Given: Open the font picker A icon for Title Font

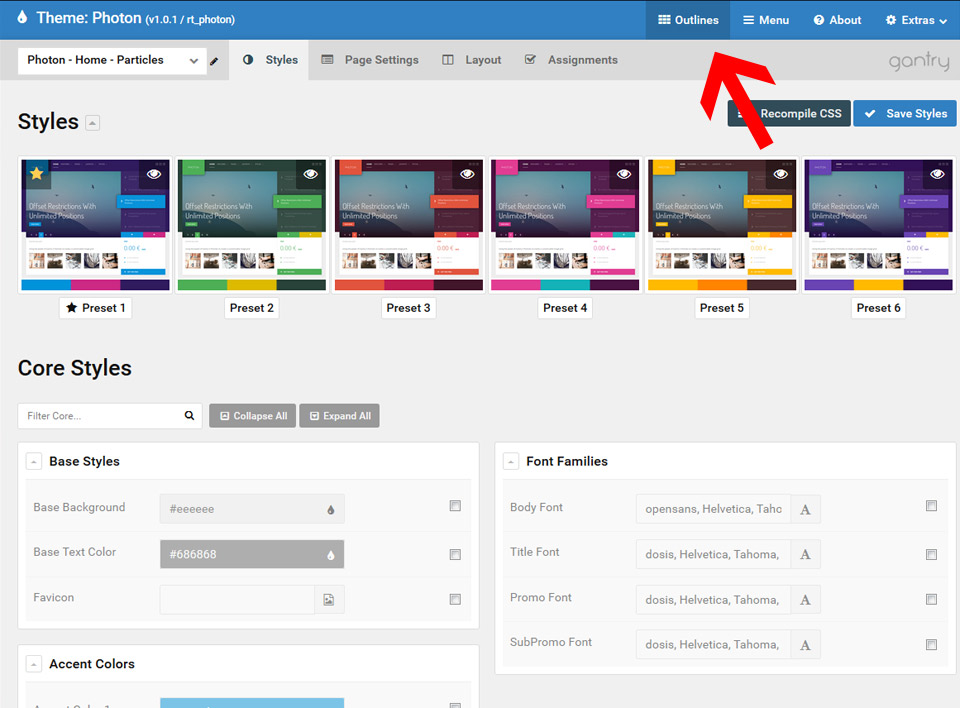Looking at the screenshot, I should (x=805, y=554).
